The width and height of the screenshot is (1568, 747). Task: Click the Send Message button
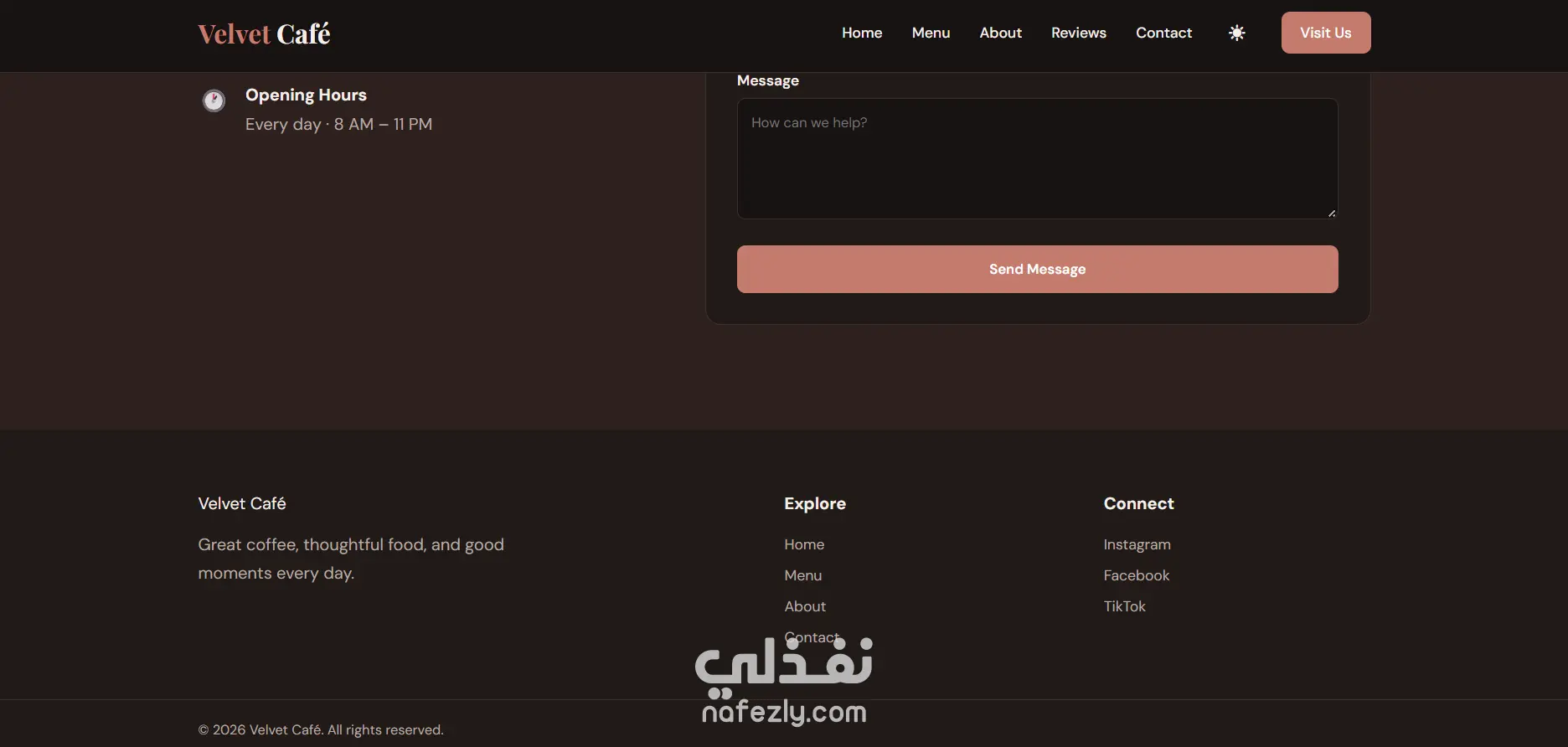pyautogui.click(x=1037, y=269)
